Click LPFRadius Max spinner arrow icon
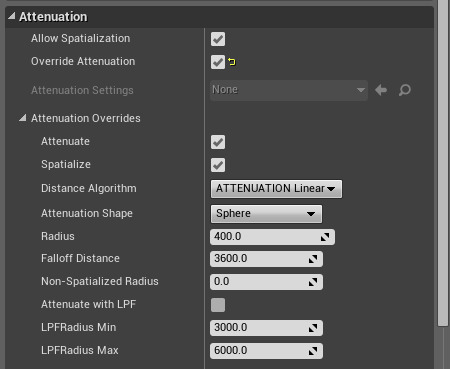This screenshot has width=450, height=369. [x=313, y=351]
